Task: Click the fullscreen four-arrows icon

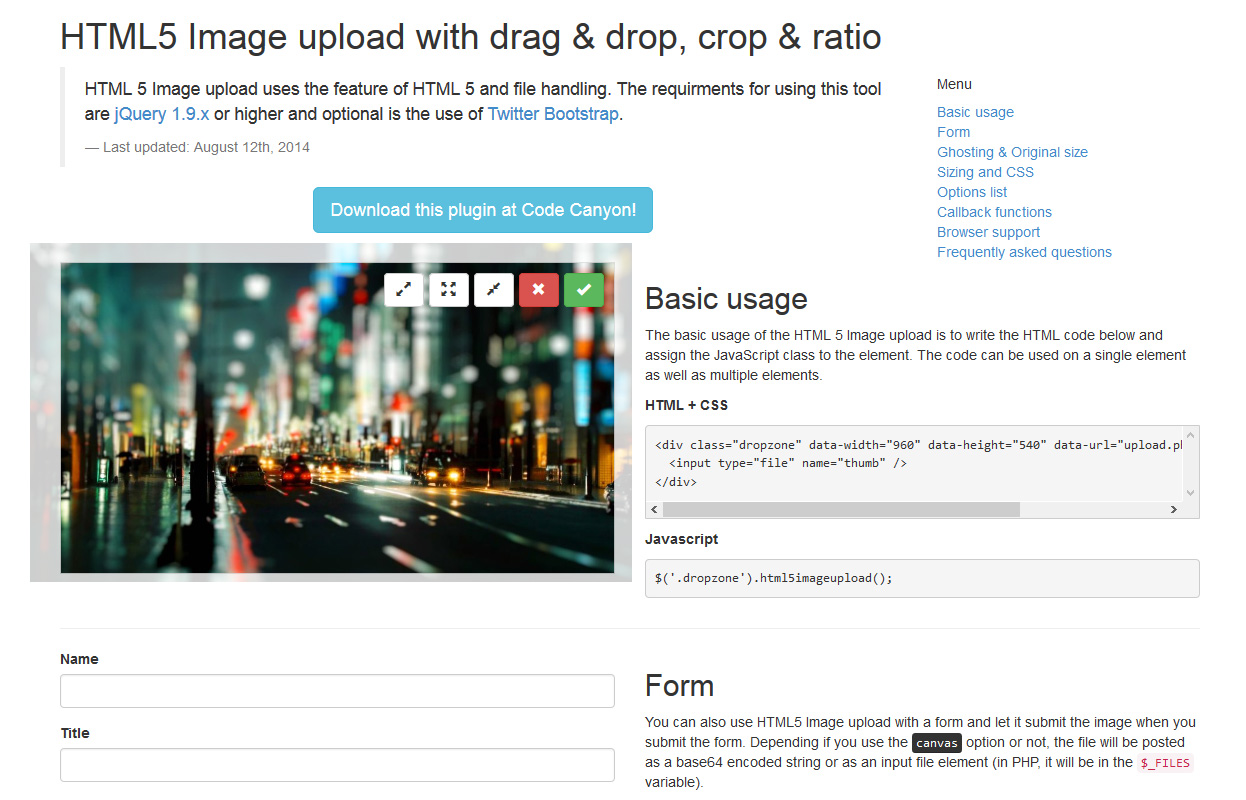Action: click(449, 290)
